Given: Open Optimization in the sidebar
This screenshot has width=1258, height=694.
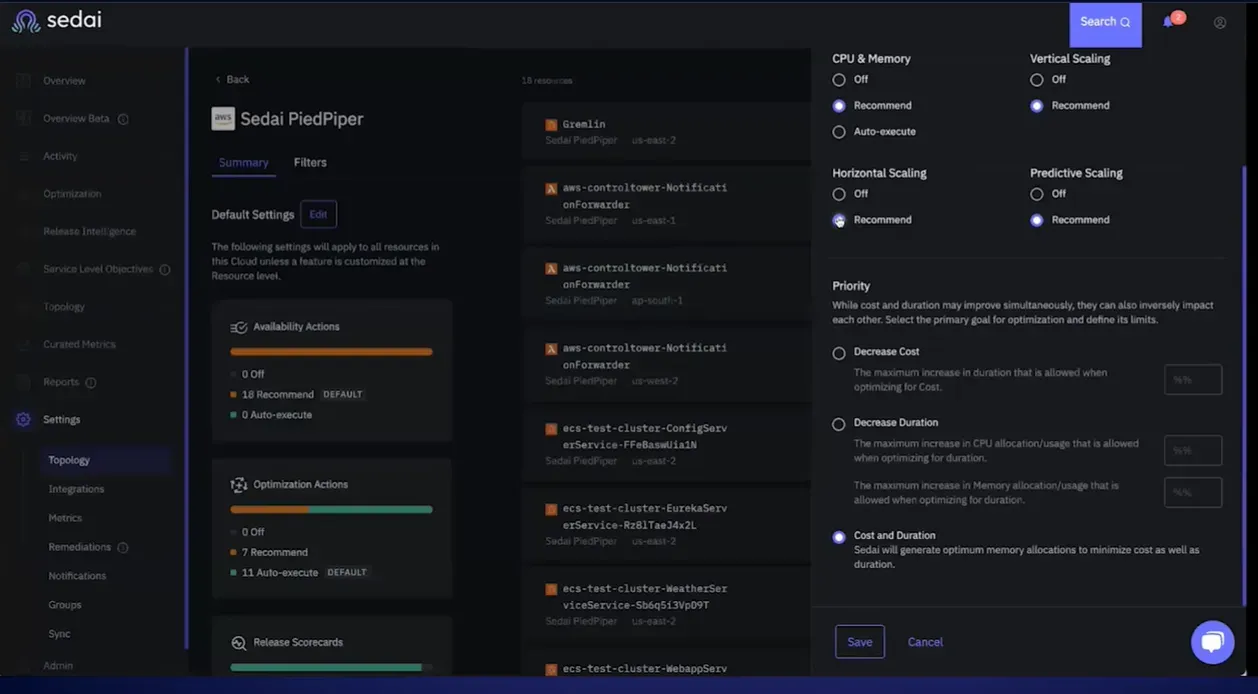Looking at the screenshot, I should (x=72, y=194).
